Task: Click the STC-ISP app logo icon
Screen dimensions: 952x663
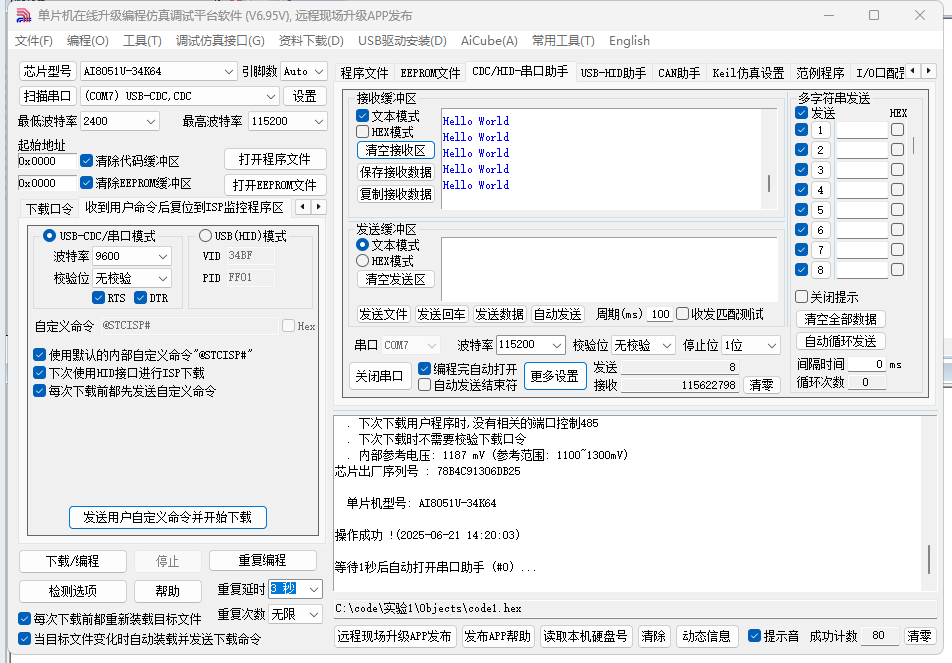Action: point(23,15)
